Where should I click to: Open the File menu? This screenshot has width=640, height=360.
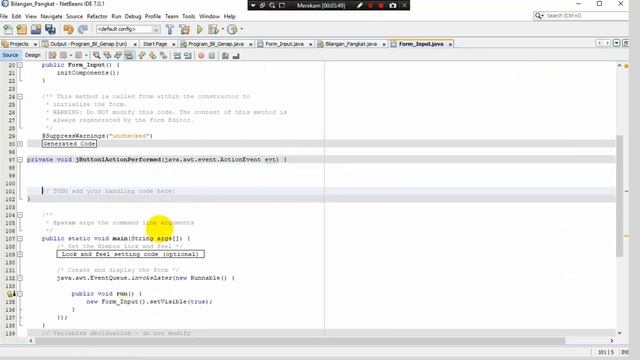pos(4,16)
